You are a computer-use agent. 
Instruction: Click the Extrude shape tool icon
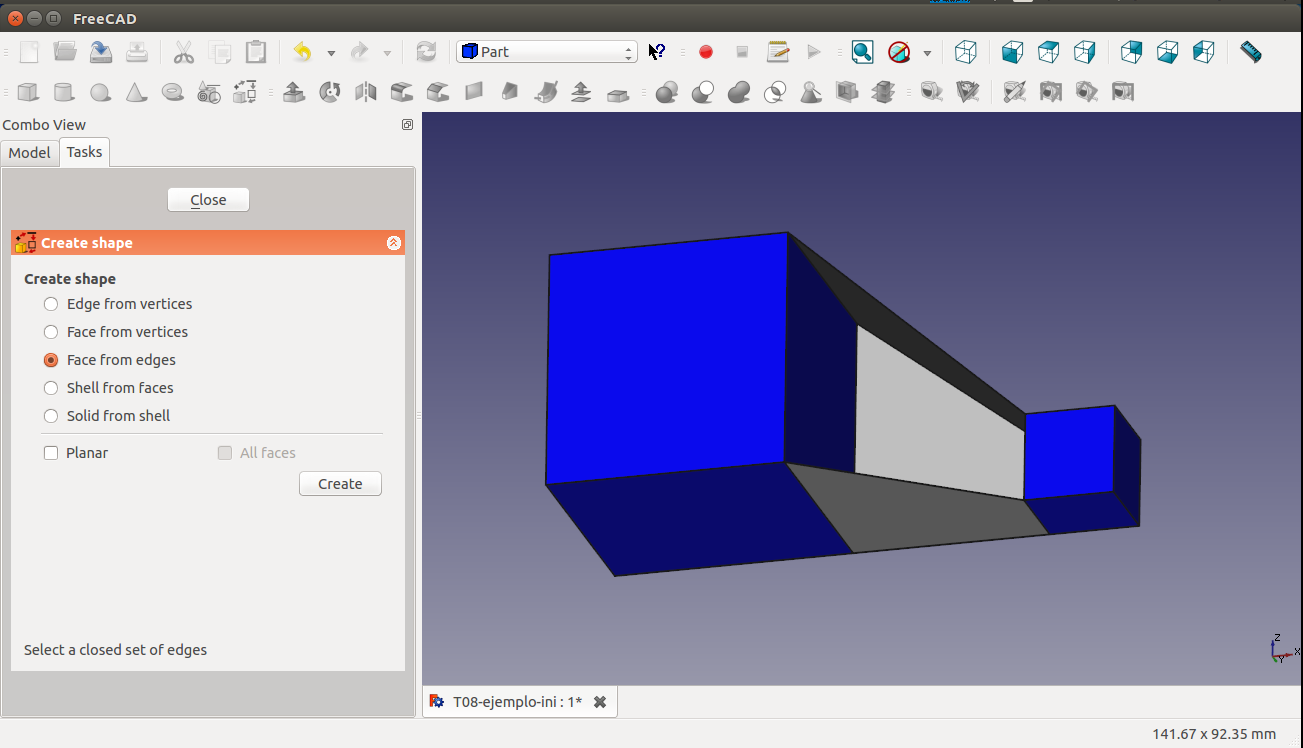tap(294, 93)
